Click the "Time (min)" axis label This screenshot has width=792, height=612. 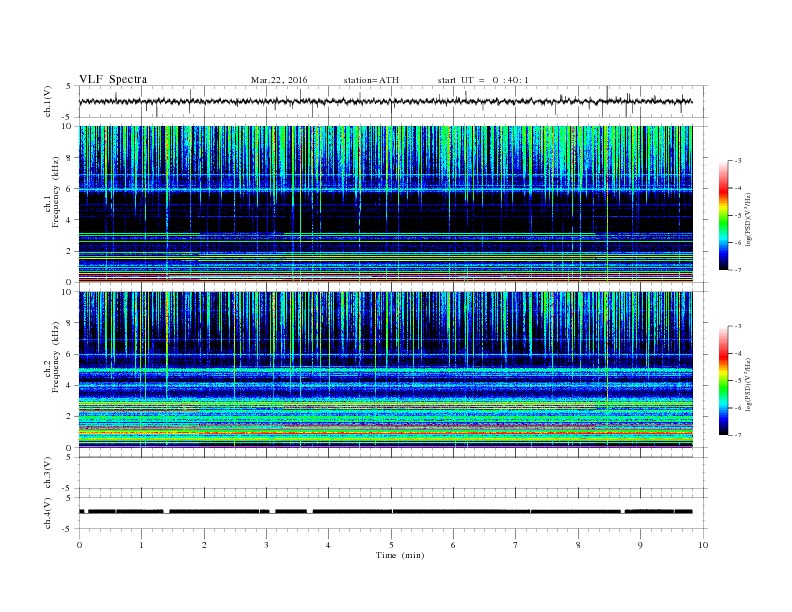[x=400, y=555]
